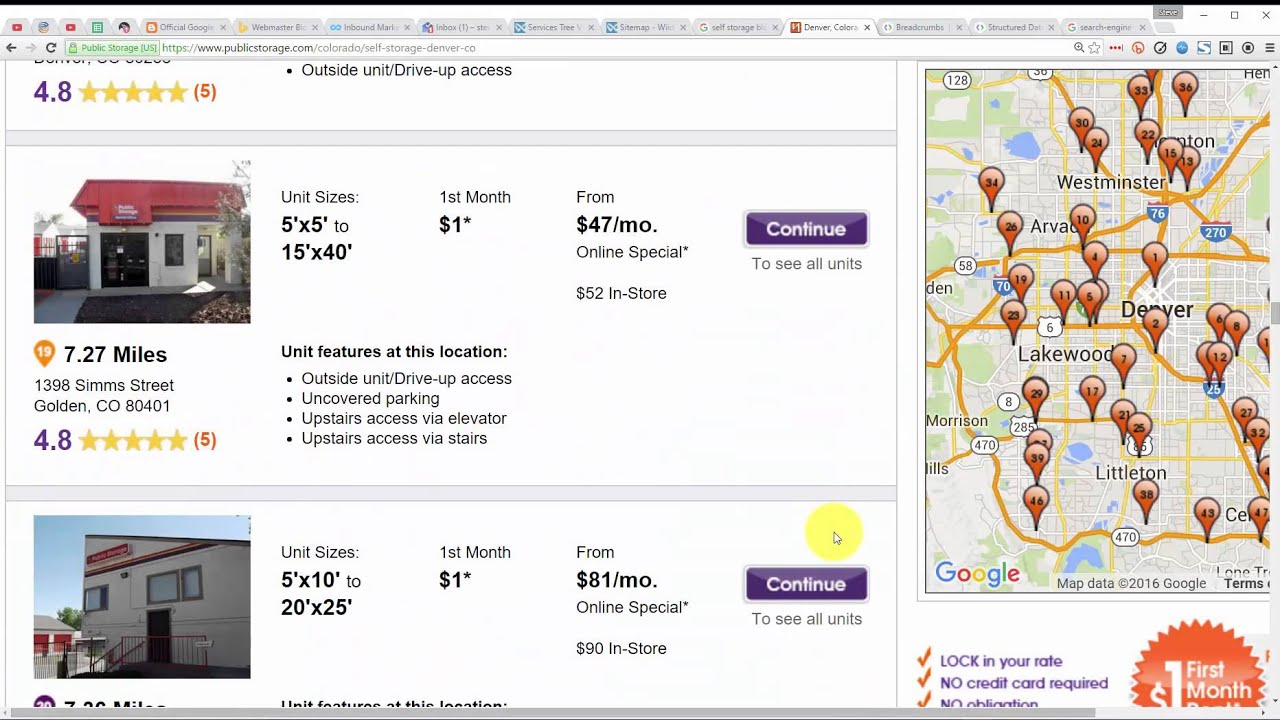Close the Breadcrumbs tab

(958, 27)
